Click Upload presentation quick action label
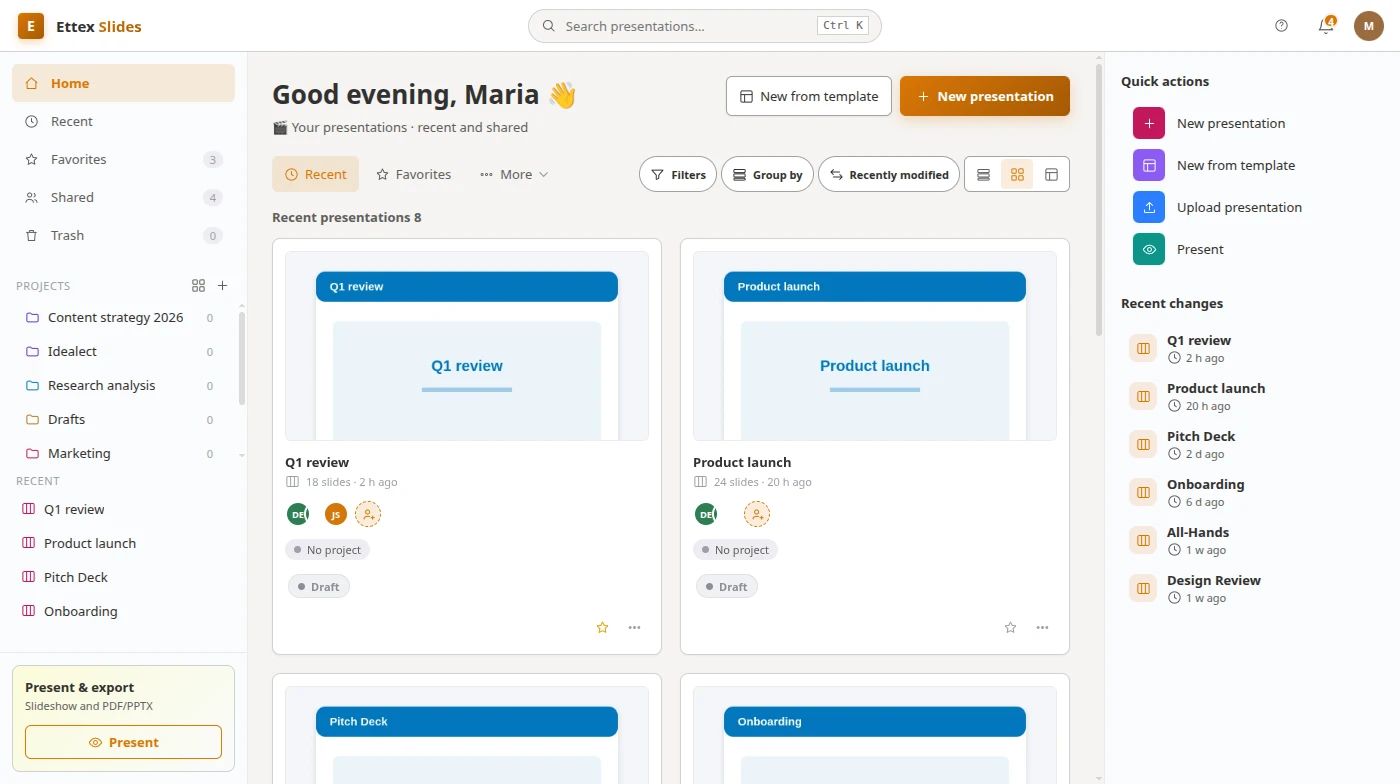 [1239, 207]
